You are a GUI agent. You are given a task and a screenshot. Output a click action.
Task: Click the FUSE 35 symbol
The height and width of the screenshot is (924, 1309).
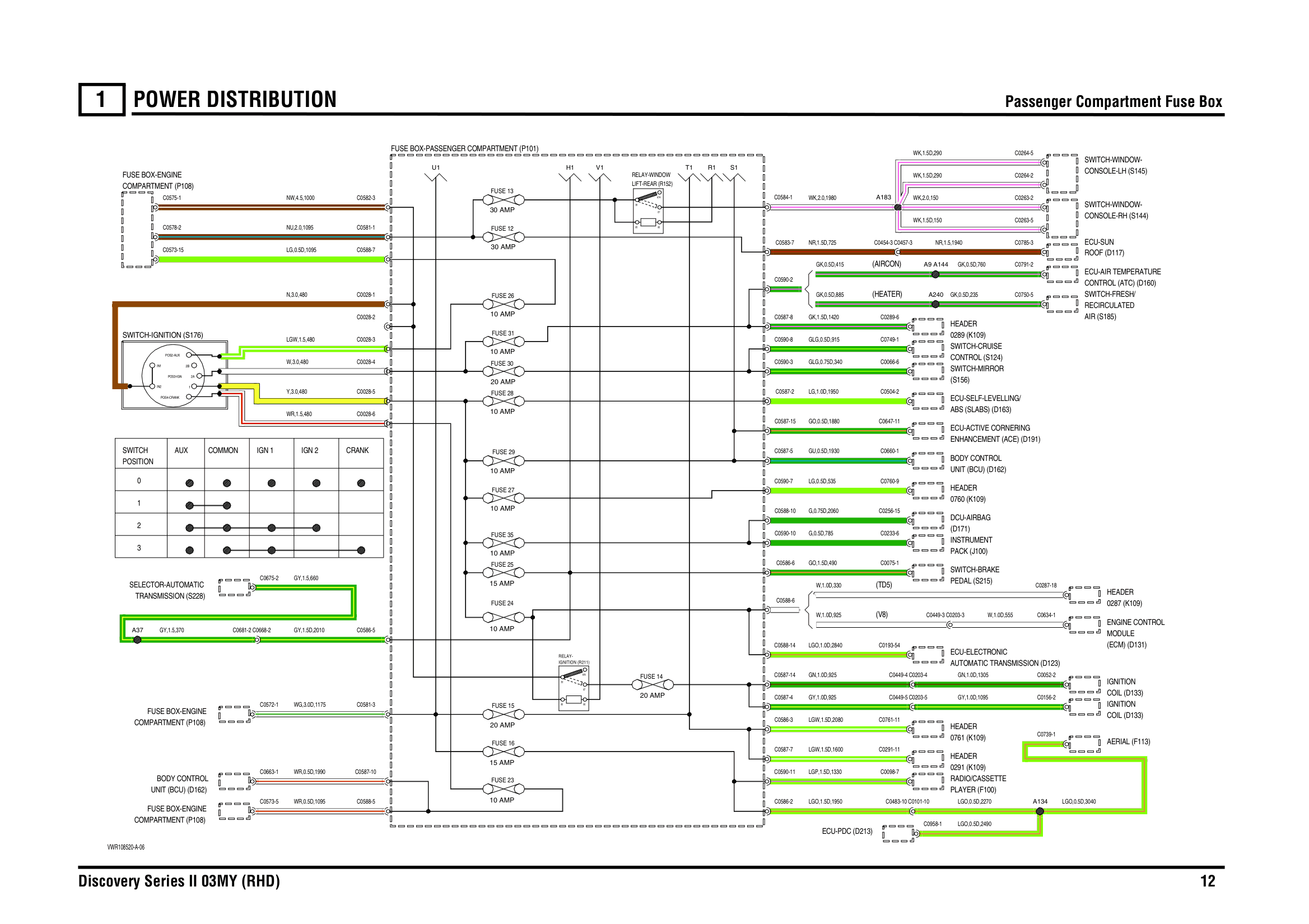point(503,543)
